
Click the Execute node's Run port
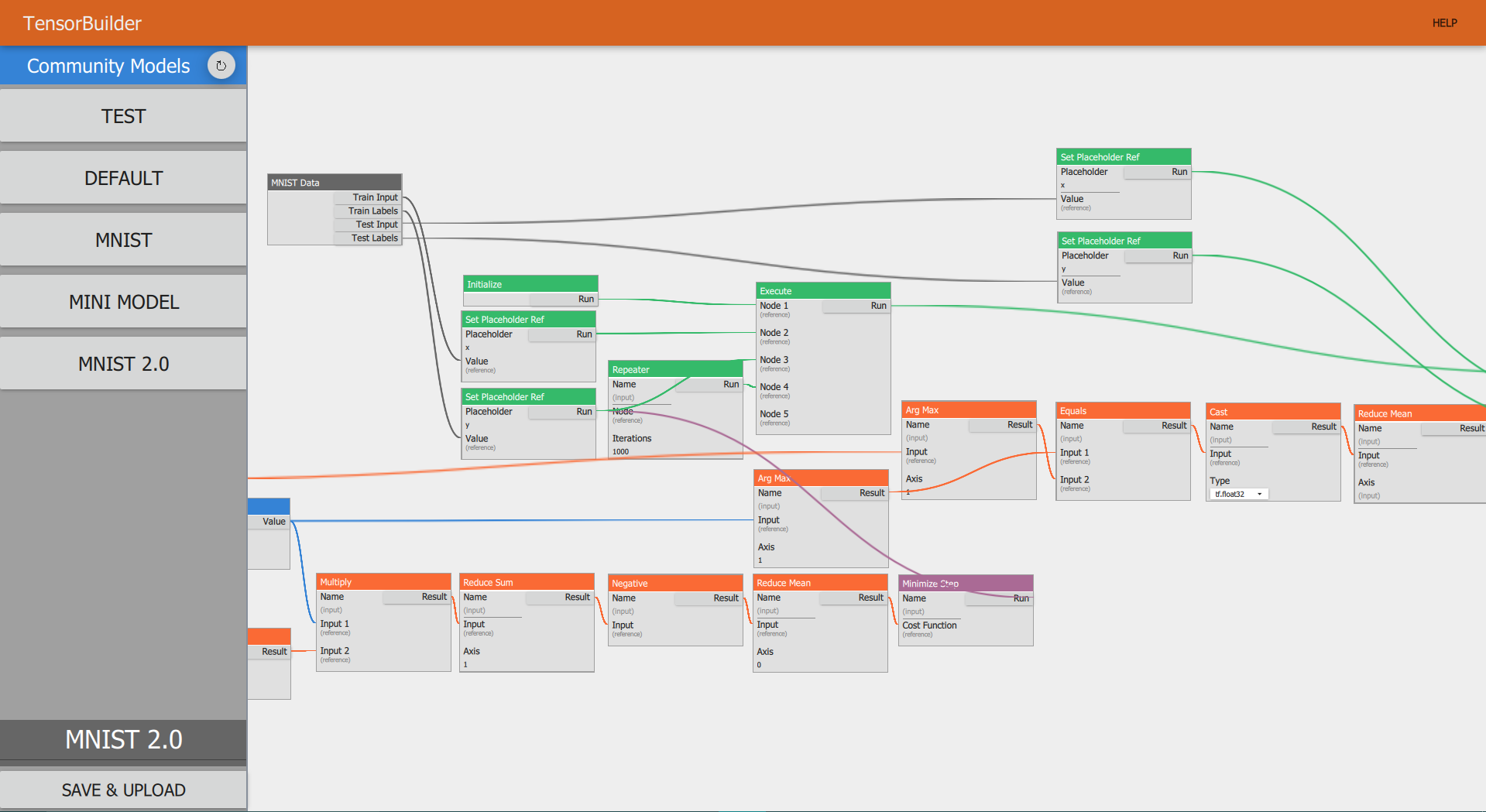pos(856,306)
